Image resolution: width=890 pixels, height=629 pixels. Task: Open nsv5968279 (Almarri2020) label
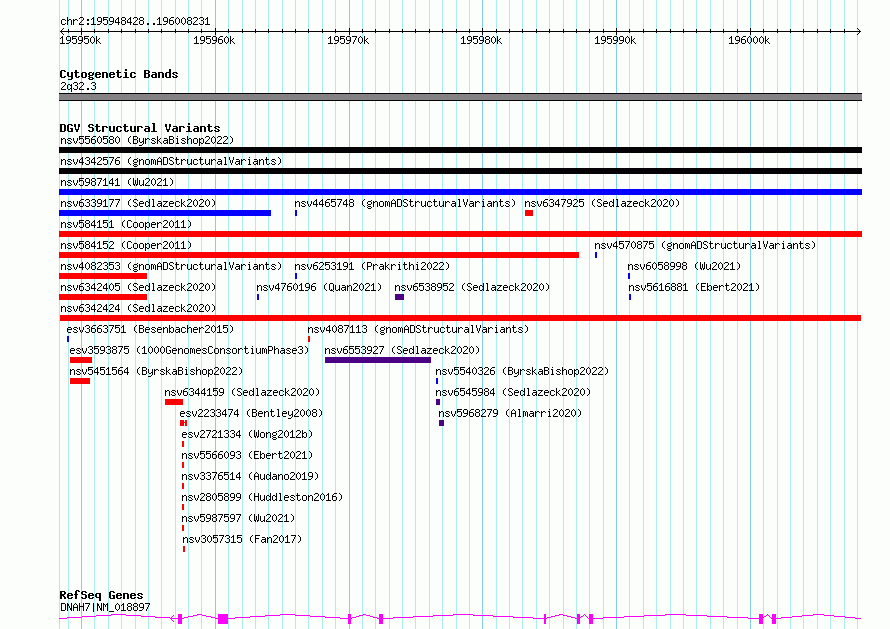click(510, 413)
